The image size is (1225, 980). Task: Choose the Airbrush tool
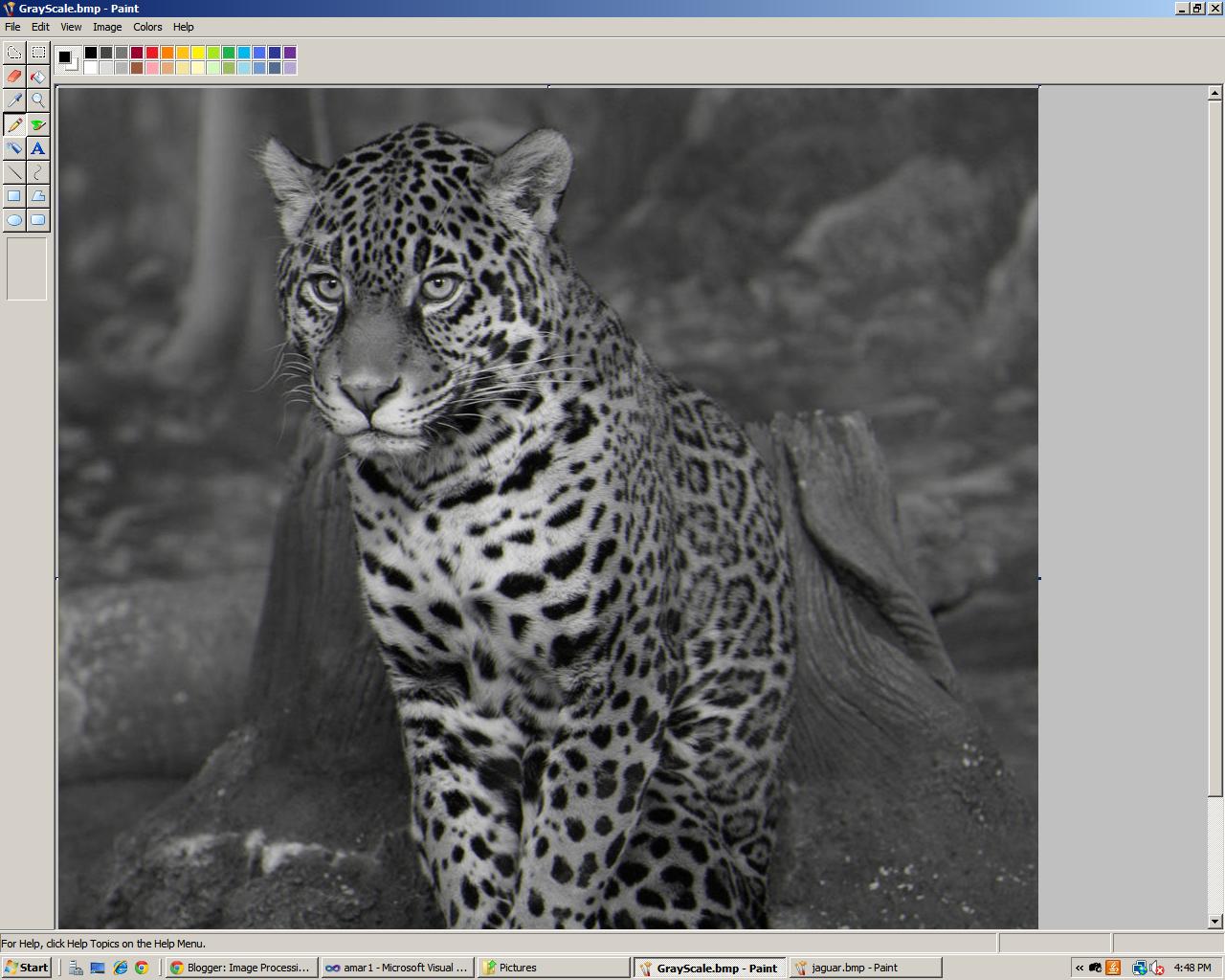point(14,147)
